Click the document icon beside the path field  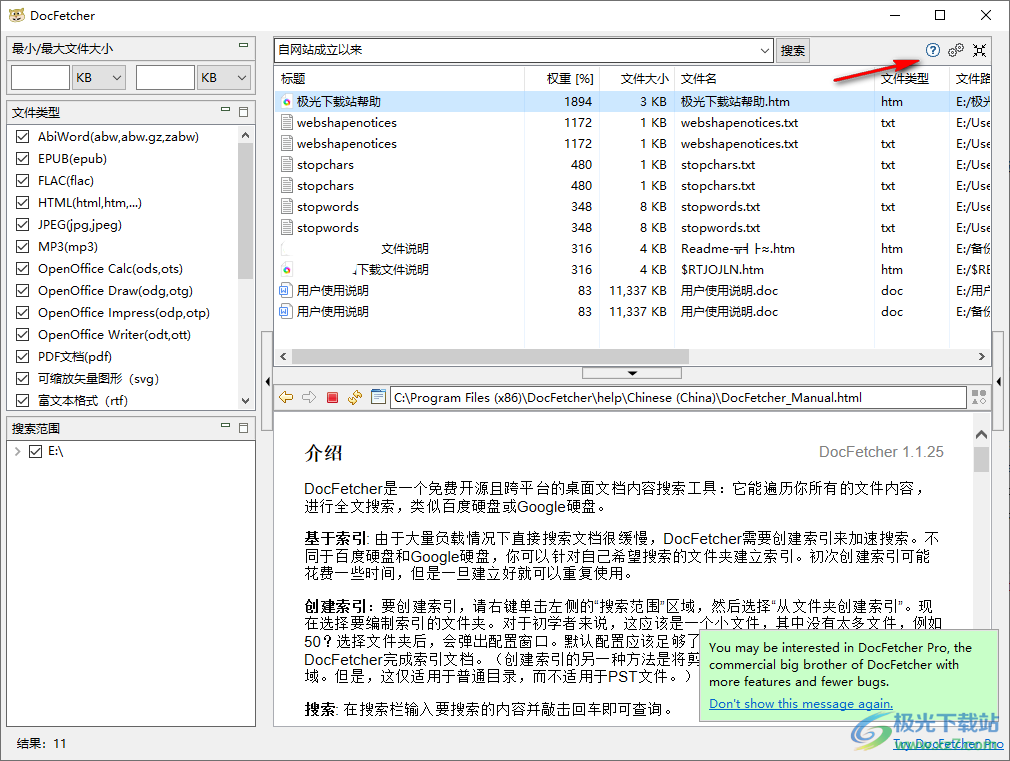click(x=379, y=397)
